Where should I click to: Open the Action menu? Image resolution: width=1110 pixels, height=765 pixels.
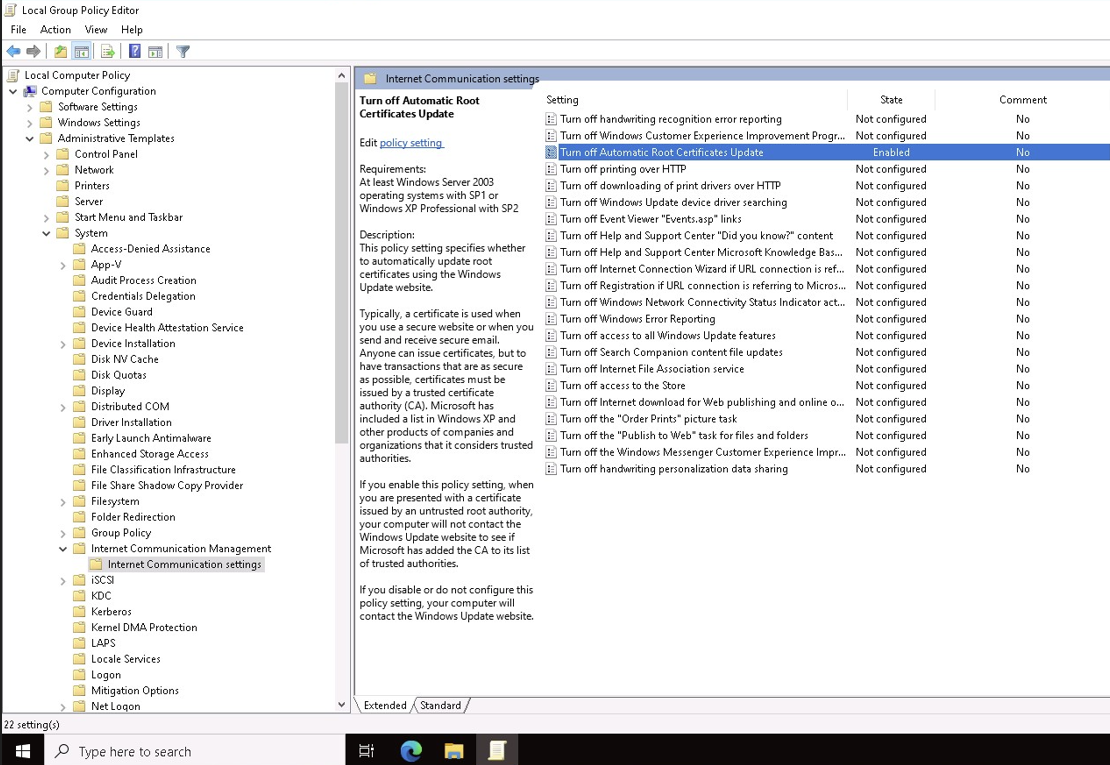click(55, 30)
